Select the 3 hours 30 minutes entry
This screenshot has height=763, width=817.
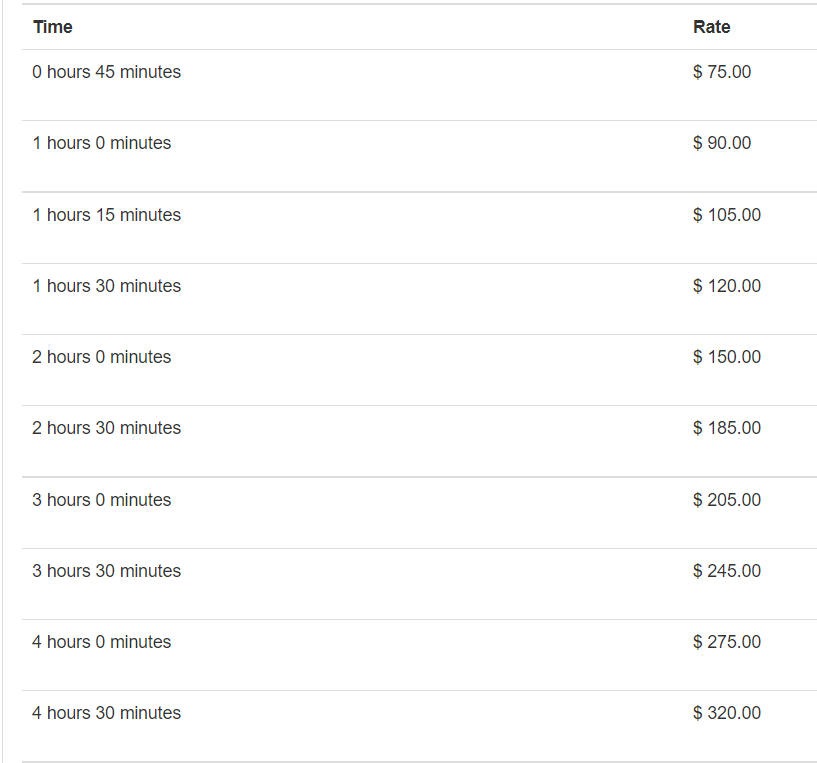107,571
